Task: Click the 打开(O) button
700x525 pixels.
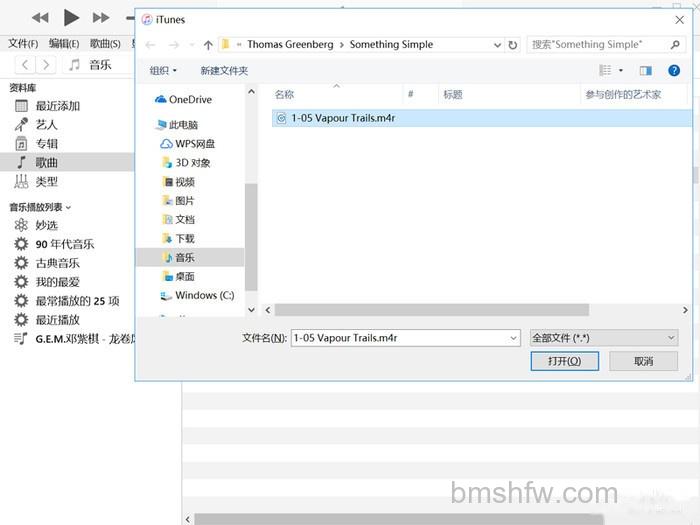Action: click(564, 361)
